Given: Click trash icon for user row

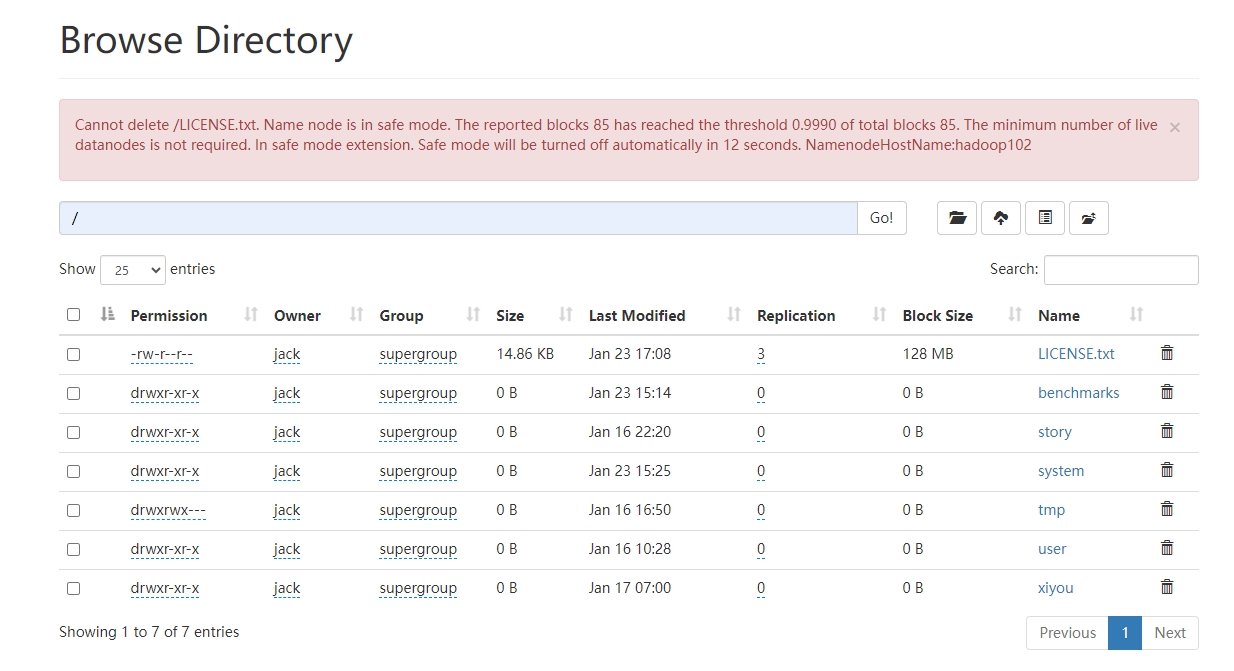Looking at the screenshot, I should point(1167,548).
